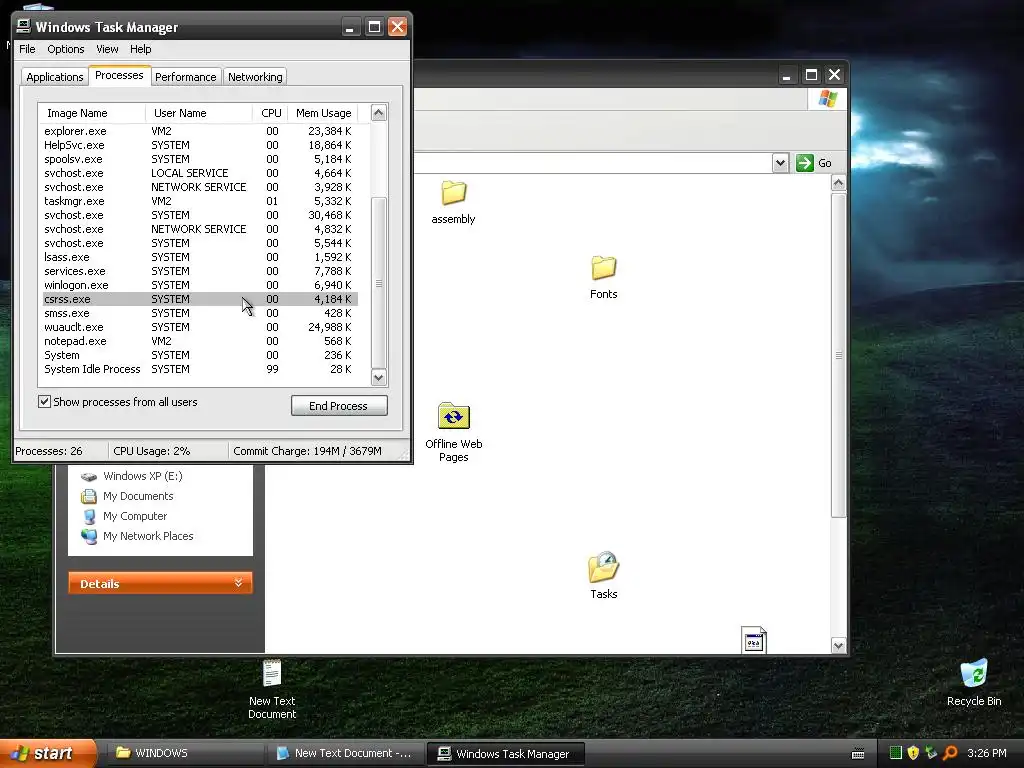
Task: Click Explorer file pane scroll up arrow
Action: tap(839, 183)
